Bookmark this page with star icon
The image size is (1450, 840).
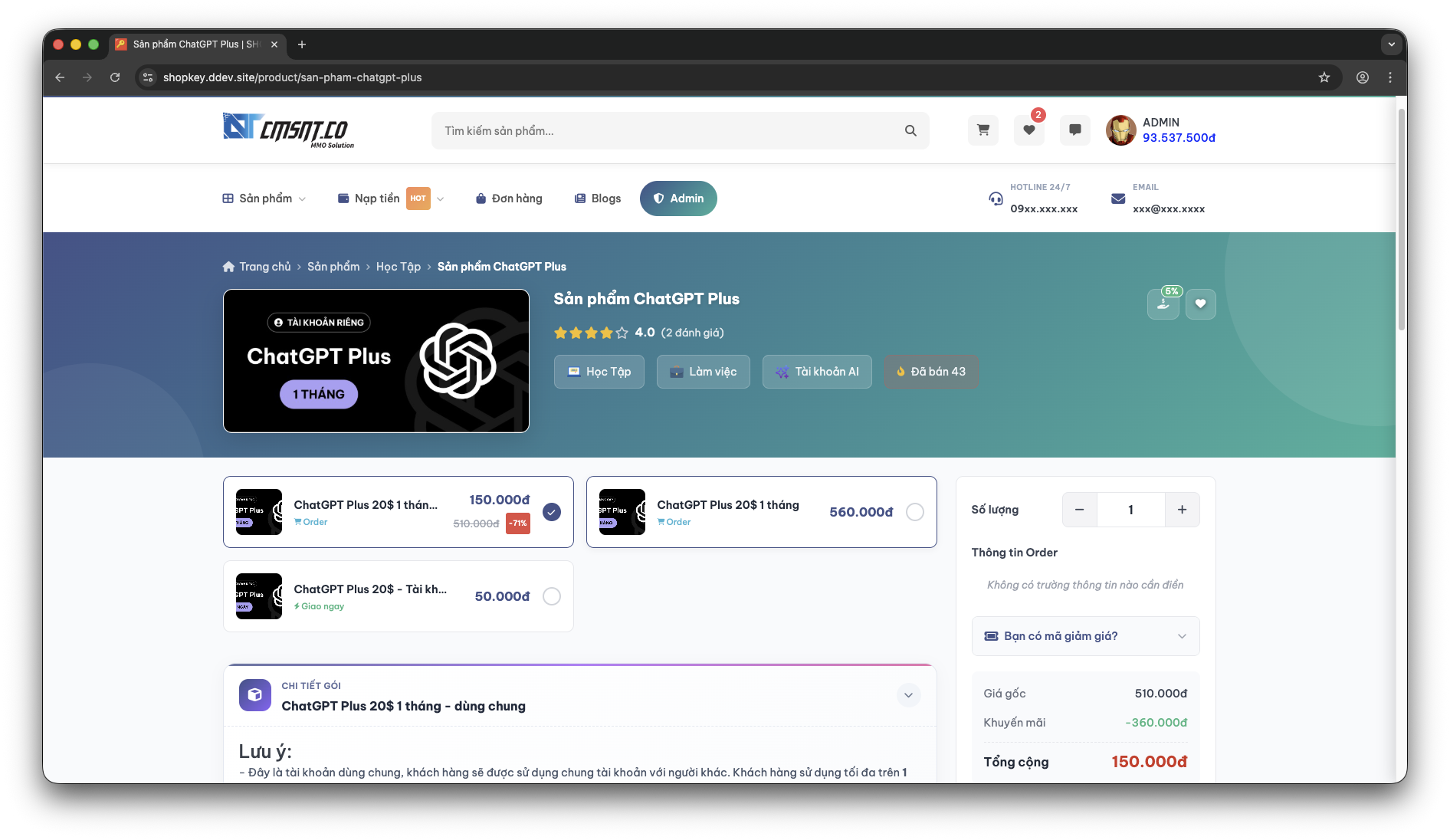coord(1324,77)
